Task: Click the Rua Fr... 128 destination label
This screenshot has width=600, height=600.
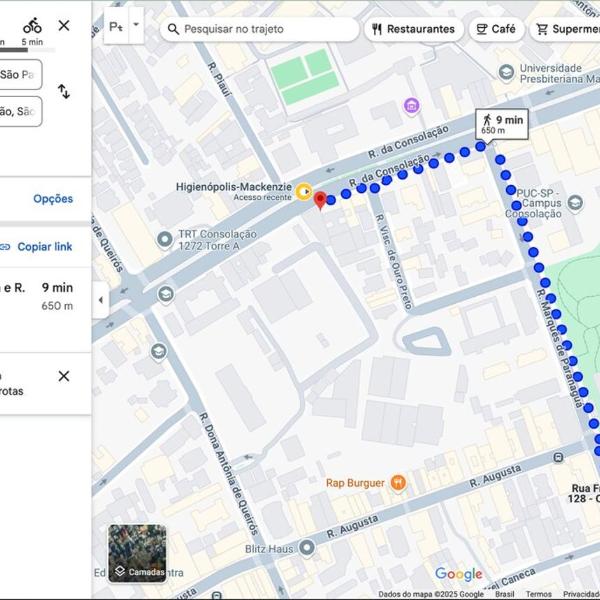Action: (x=584, y=494)
